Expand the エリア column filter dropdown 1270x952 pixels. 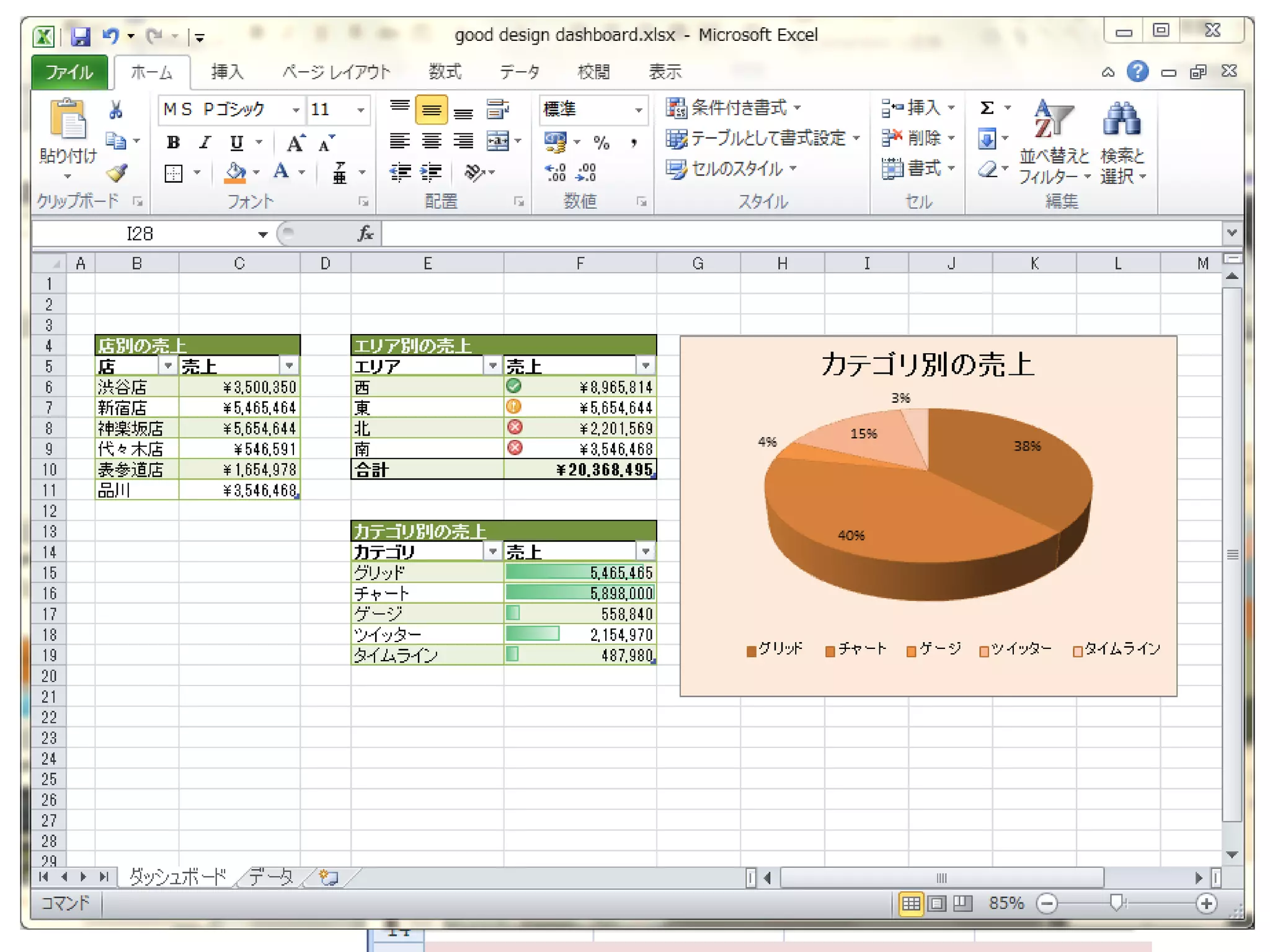click(x=492, y=366)
